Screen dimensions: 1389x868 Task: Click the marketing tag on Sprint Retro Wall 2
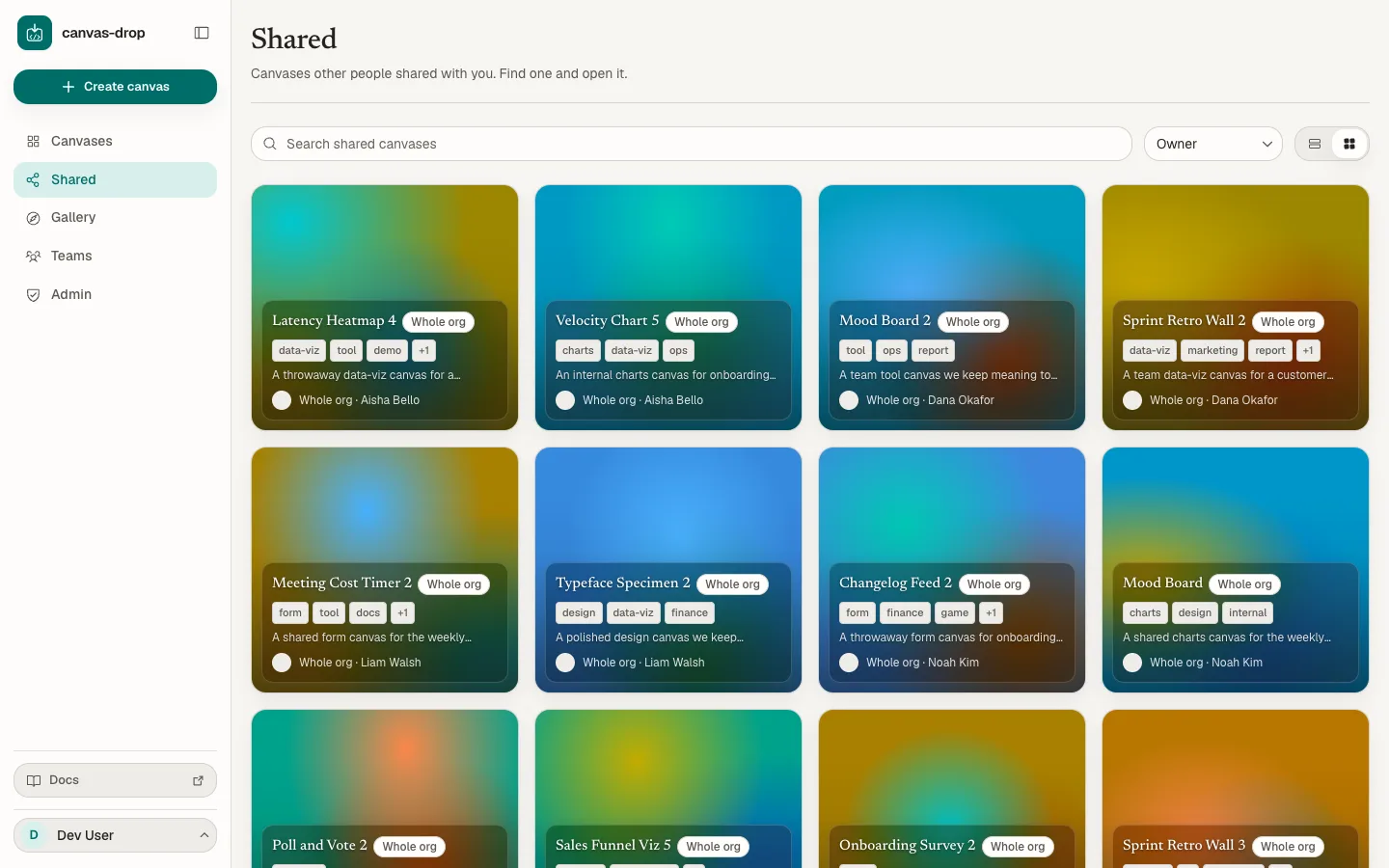pyautogui.click(x=1212, y=351)
